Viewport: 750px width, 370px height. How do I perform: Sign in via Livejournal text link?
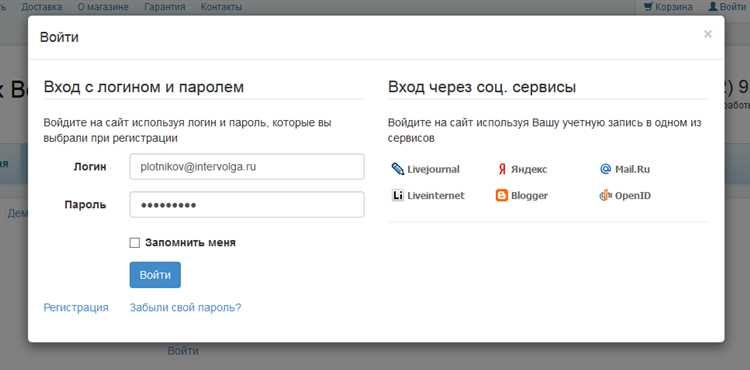coord(433,169)
